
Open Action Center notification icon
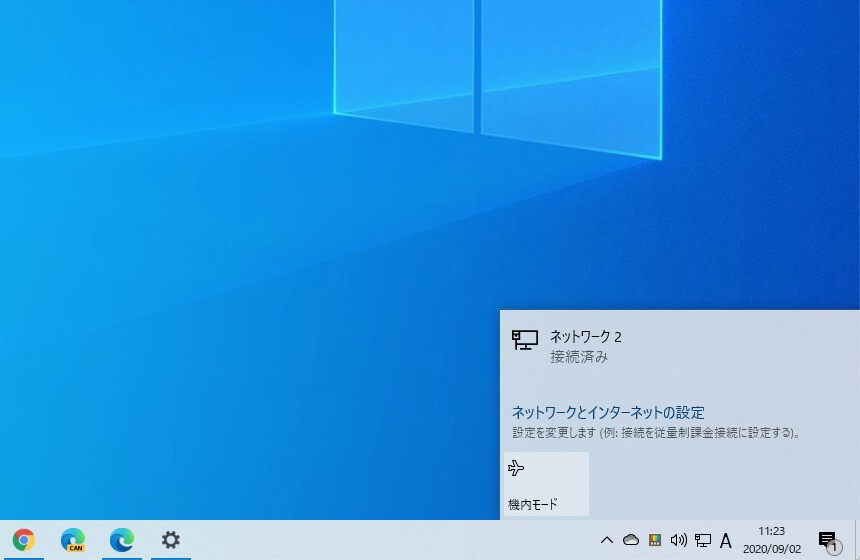(827, 540)
